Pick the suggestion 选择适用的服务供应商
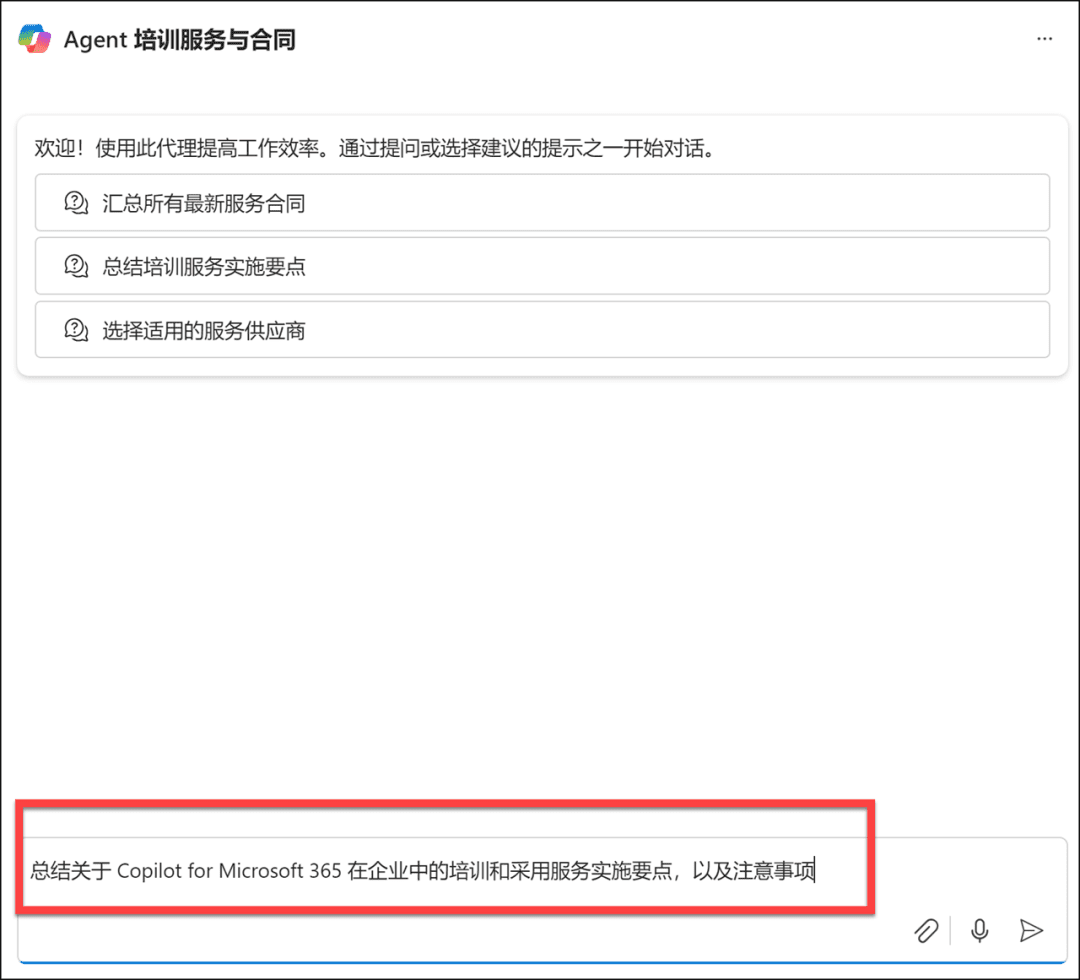This screenshot has height=980, width=1080. pos(542,330)
